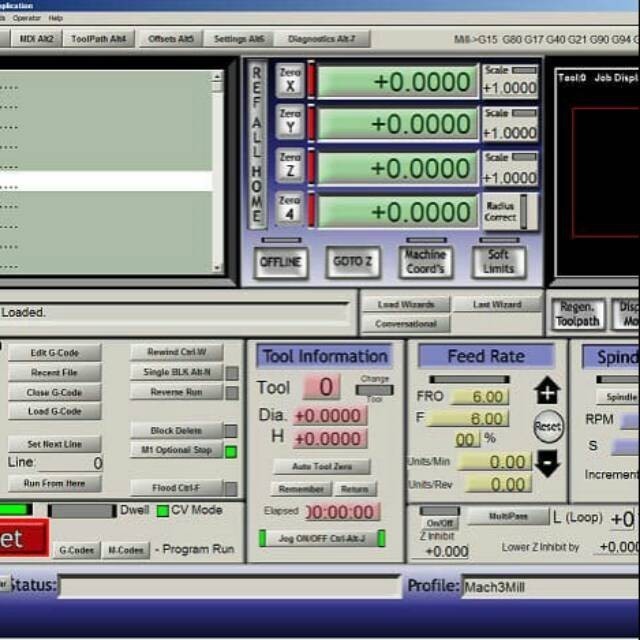
Task: Toggle Radius Correct
Action: (x=509, y=212)
